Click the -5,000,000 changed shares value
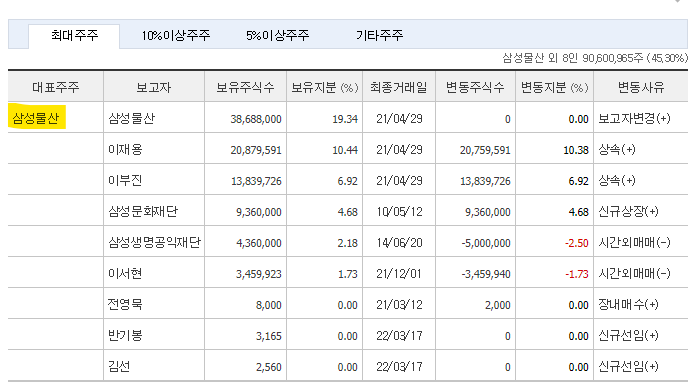 coord(486,243)
